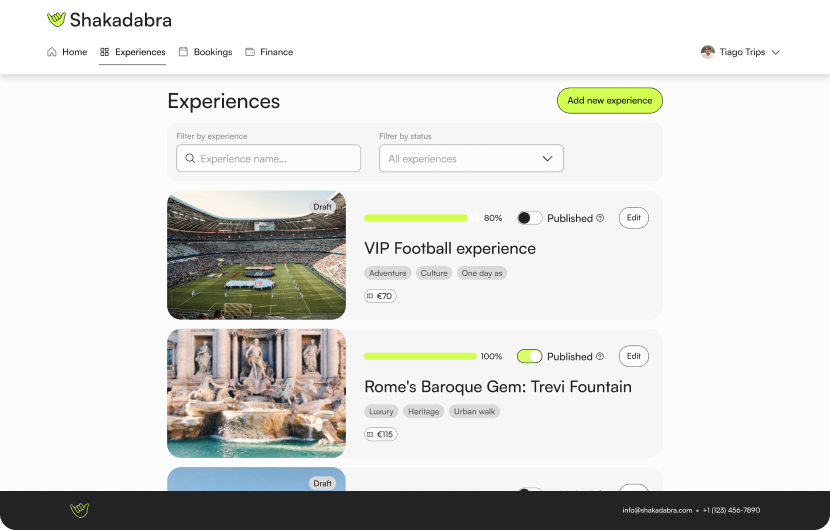Edit the VIP Football experience
This screenshot has width=830, height=530.
point(633,218)
